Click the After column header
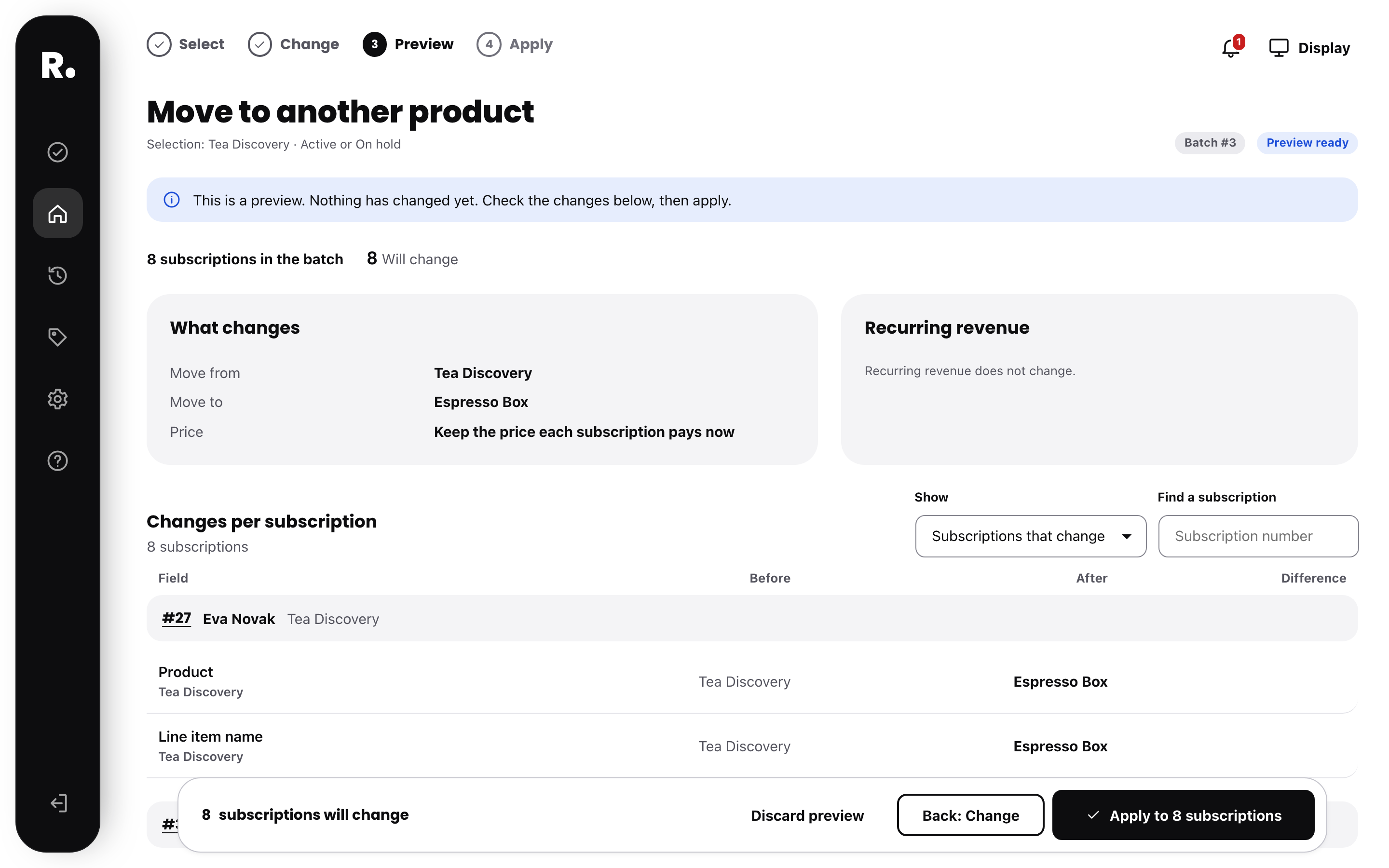This screenshot has width=1389, height=868. (1091, 578)
